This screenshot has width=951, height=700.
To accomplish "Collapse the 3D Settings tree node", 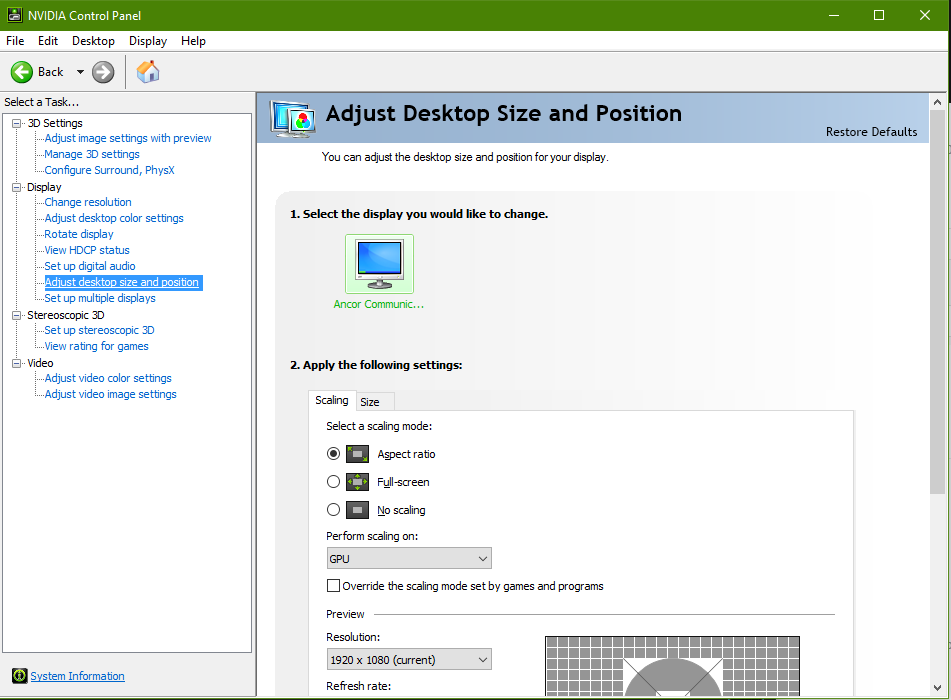I will pos(17,123).
